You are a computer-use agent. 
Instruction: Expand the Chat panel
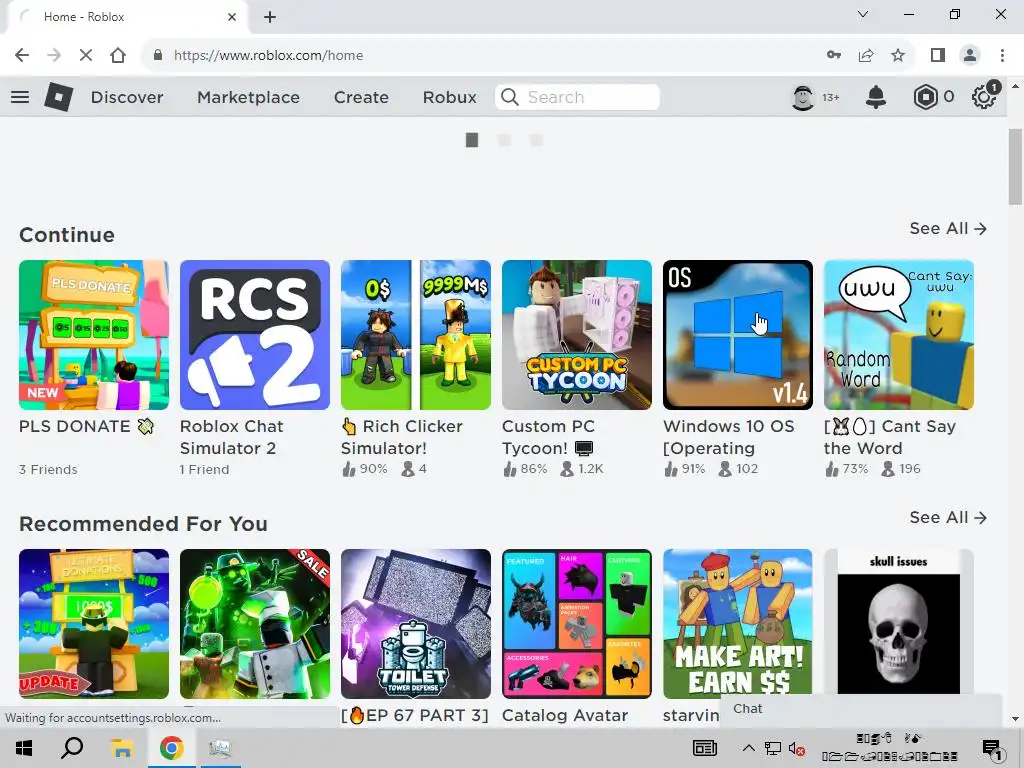click(x=860, y=709)
